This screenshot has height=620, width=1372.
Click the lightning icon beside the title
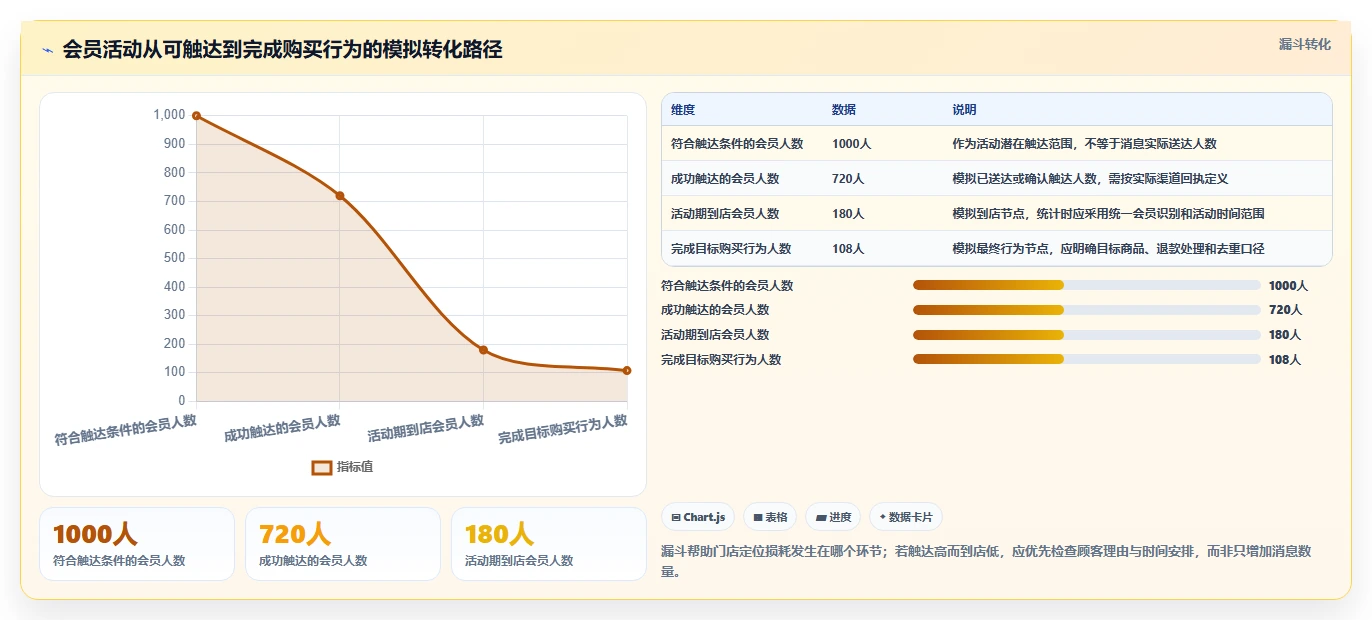47,51
